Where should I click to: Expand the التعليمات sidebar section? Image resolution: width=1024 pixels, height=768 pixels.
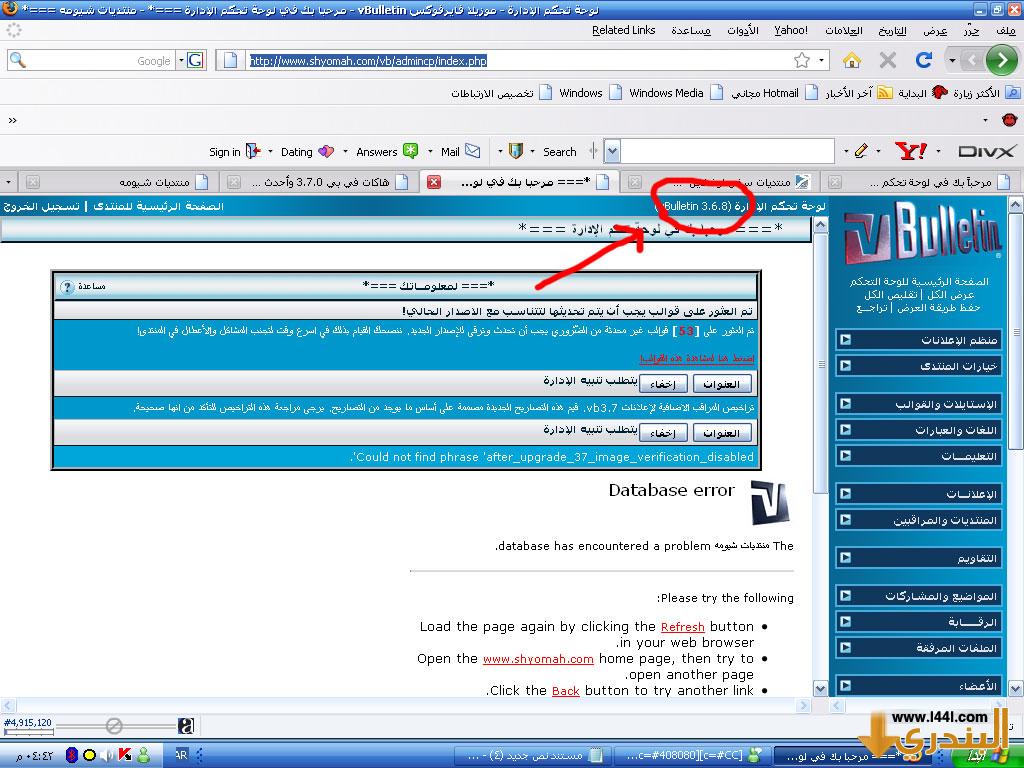918,456
